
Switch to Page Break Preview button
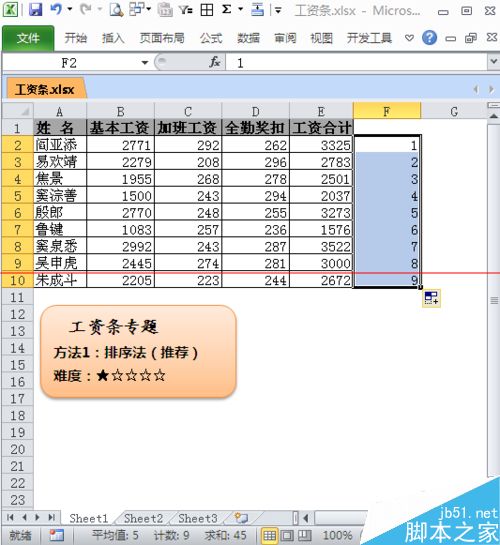[x=305, y=536]
